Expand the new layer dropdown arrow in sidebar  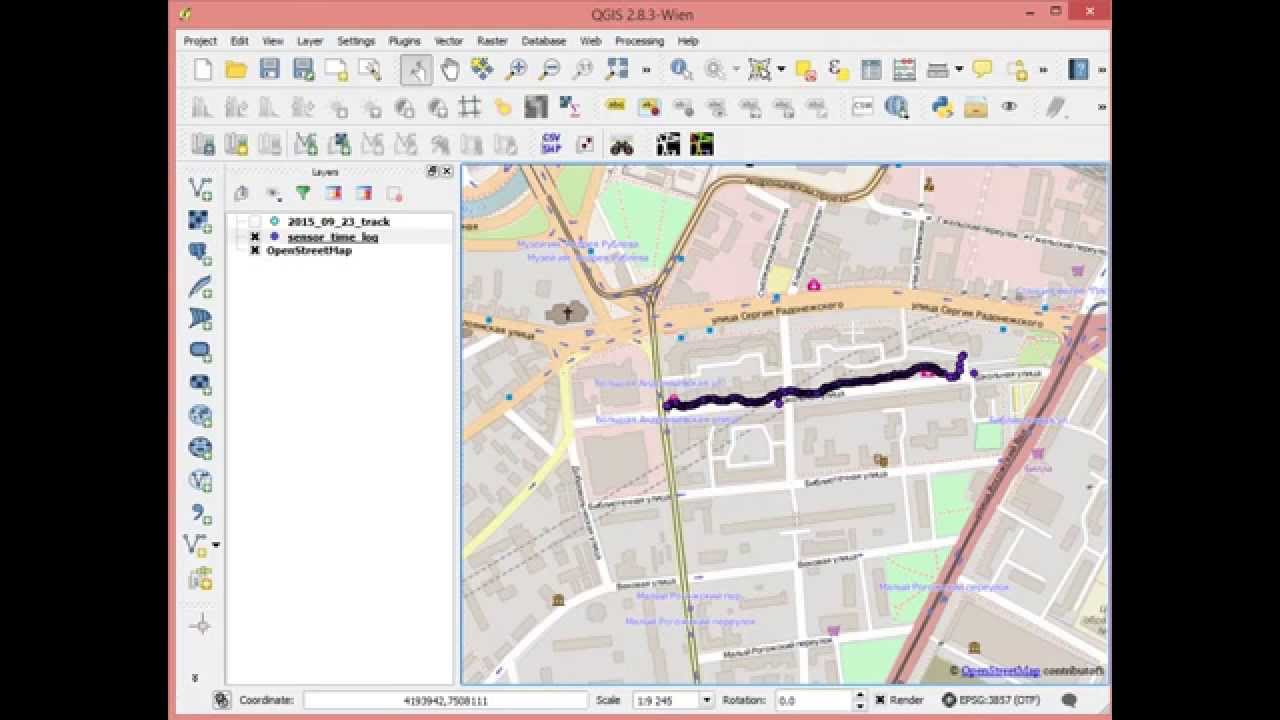pyautogui.click(x=216, y=545)
